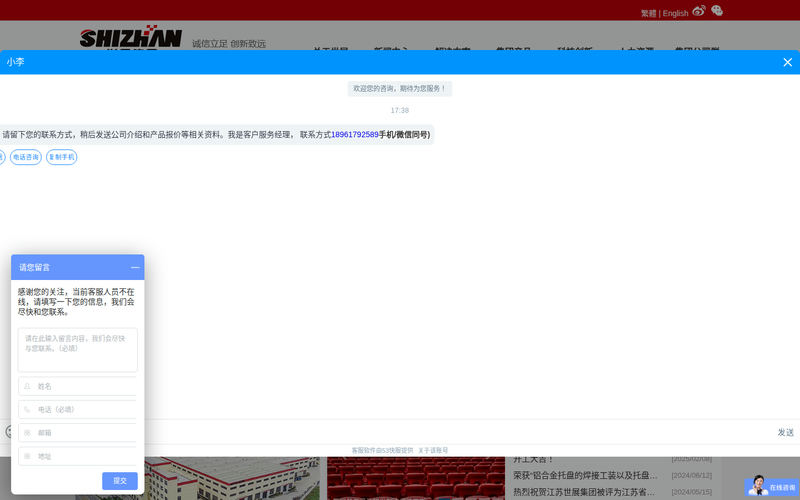Click the factory building photo thumbnail
Viewport: 800px width, 500px height.
[232, 478]
